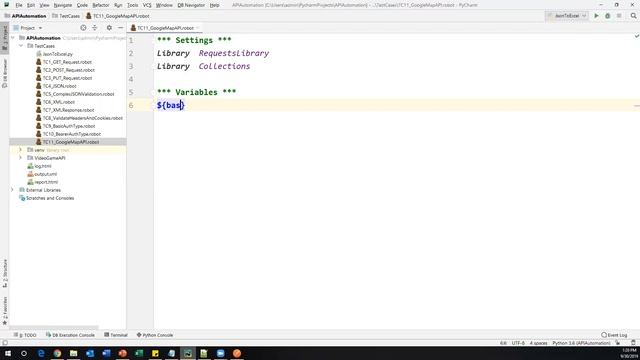The image size is (640, 360).
Task: Toggle the DB Browser side tab
Action: (x=5, y=73)
